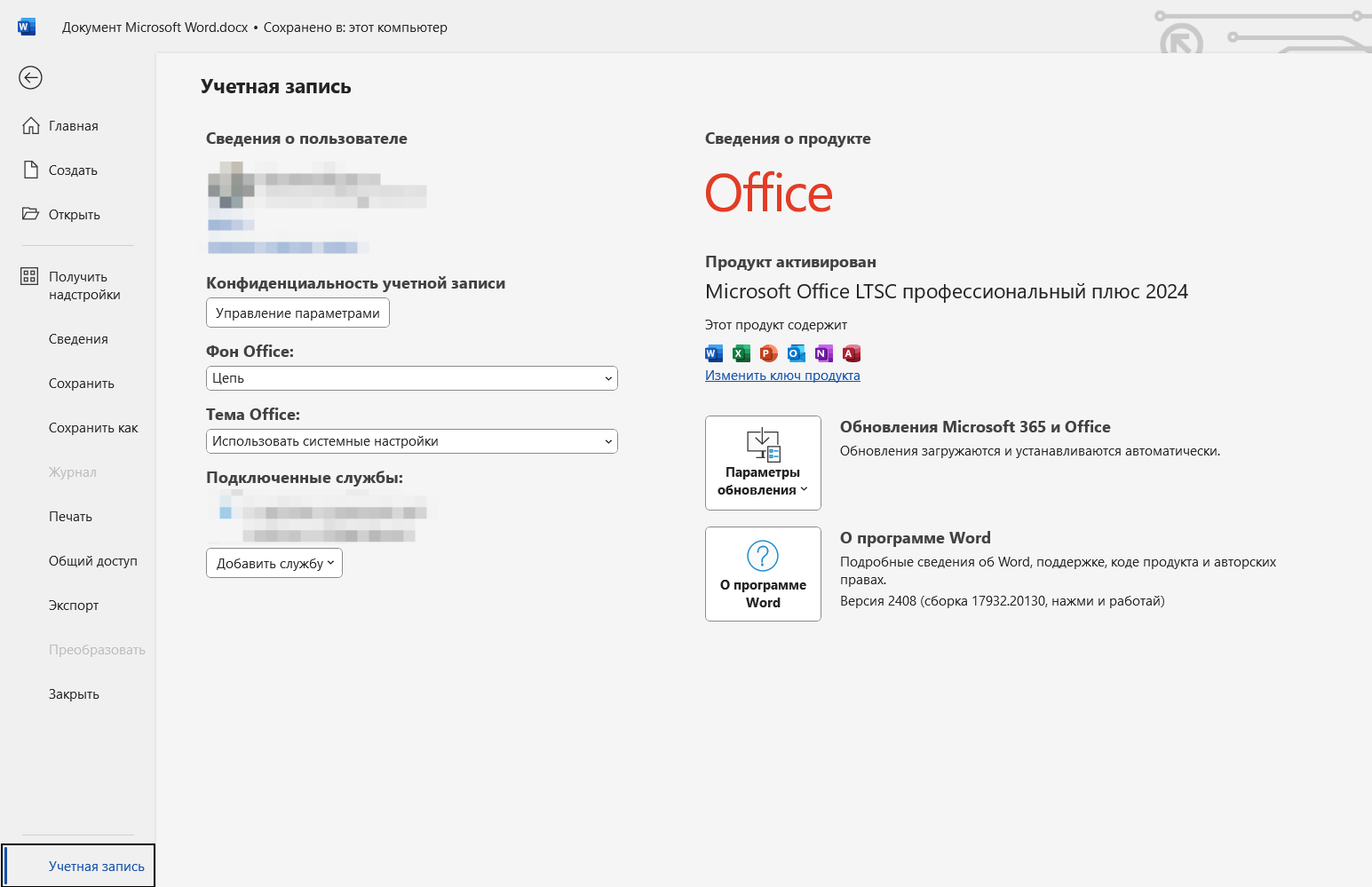Image resolution: width=1372 pixels, height=887 pixels.
Task: Click the PowerPoint app icon under product contents
Action: coord(769,353)
